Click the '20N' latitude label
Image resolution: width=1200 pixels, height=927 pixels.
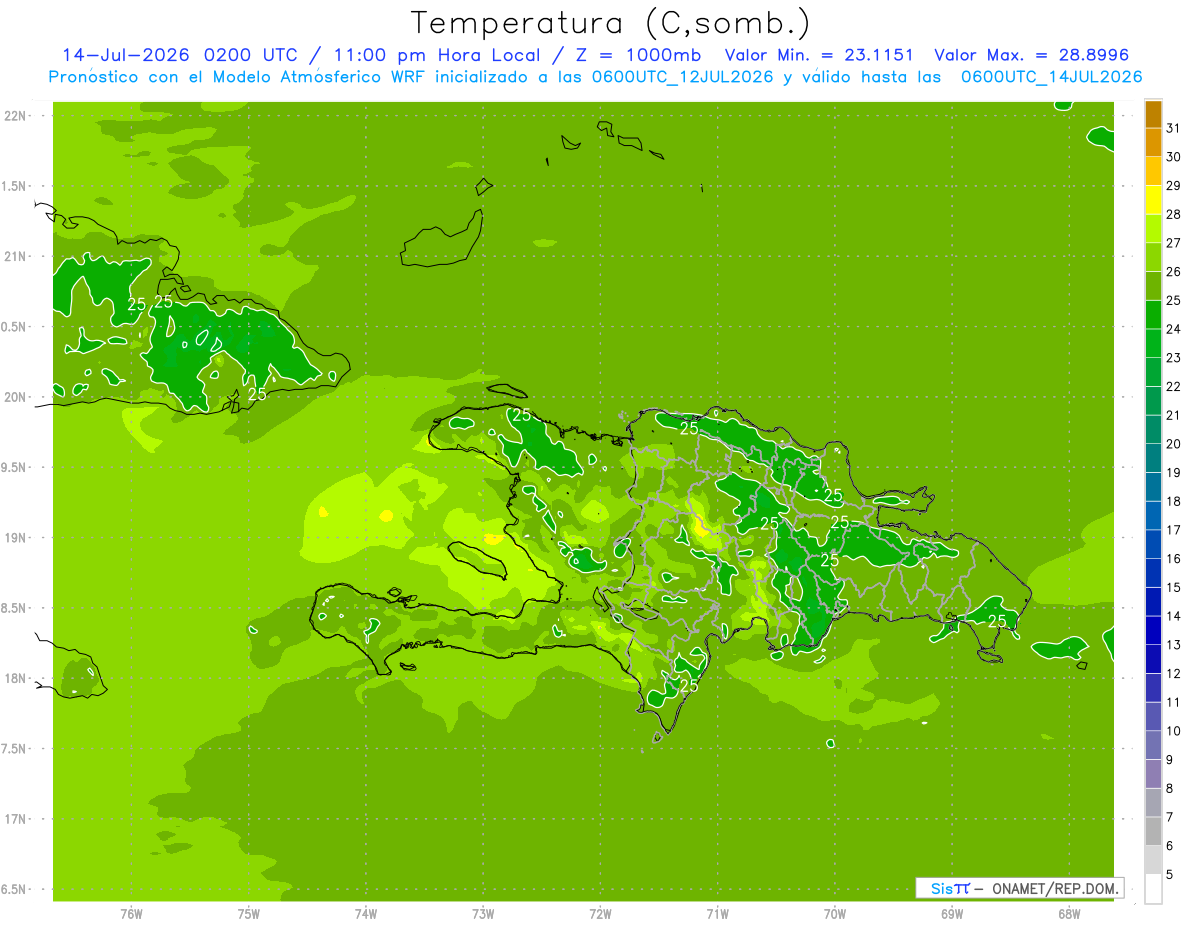[16, 397]
